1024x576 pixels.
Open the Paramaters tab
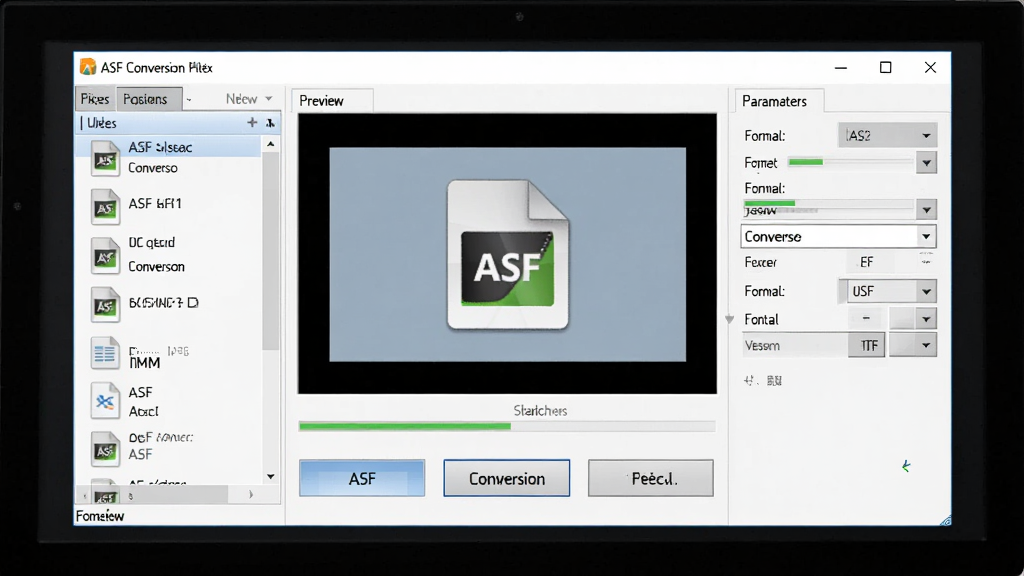tap(779, 101)
